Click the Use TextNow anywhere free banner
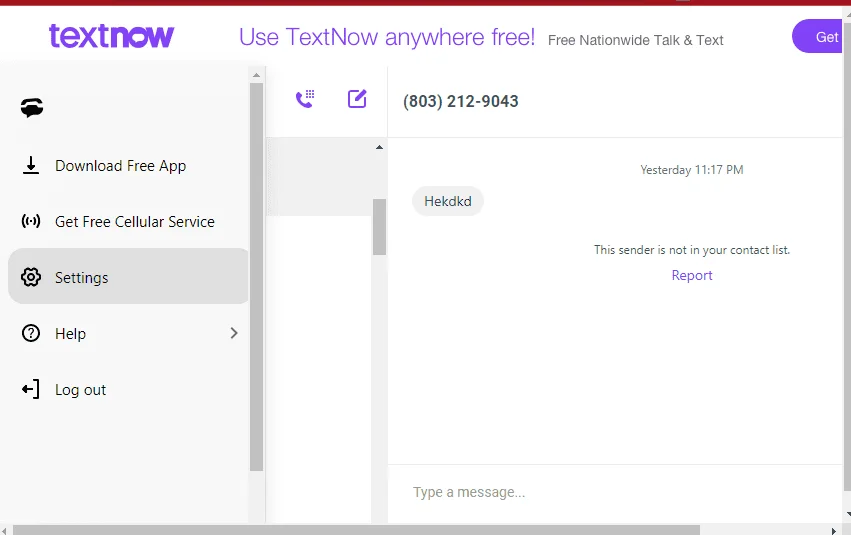The image size is (851, 535). (387, 37)
